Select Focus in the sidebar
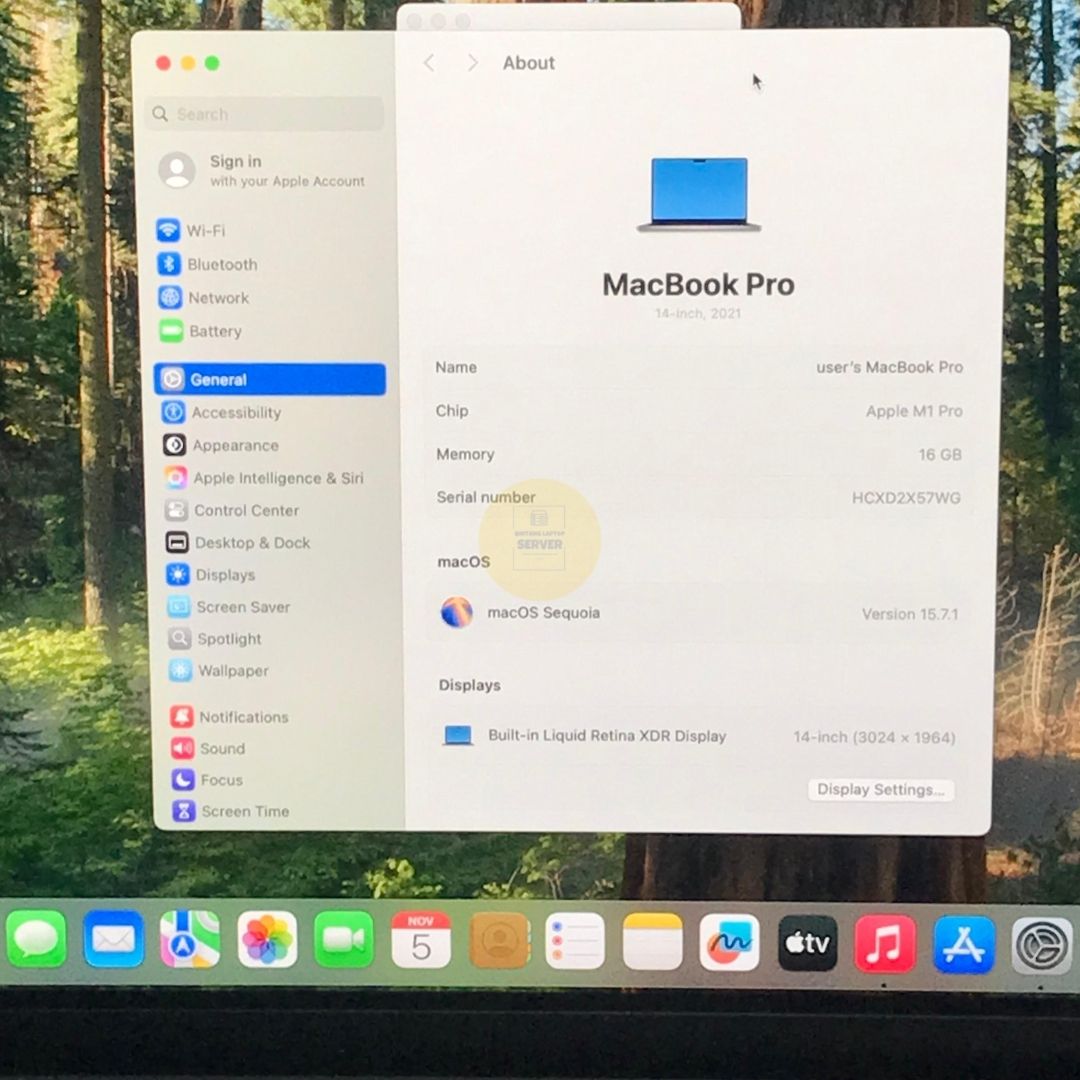Screen dimensions: 1080x1080 [221, 780]
